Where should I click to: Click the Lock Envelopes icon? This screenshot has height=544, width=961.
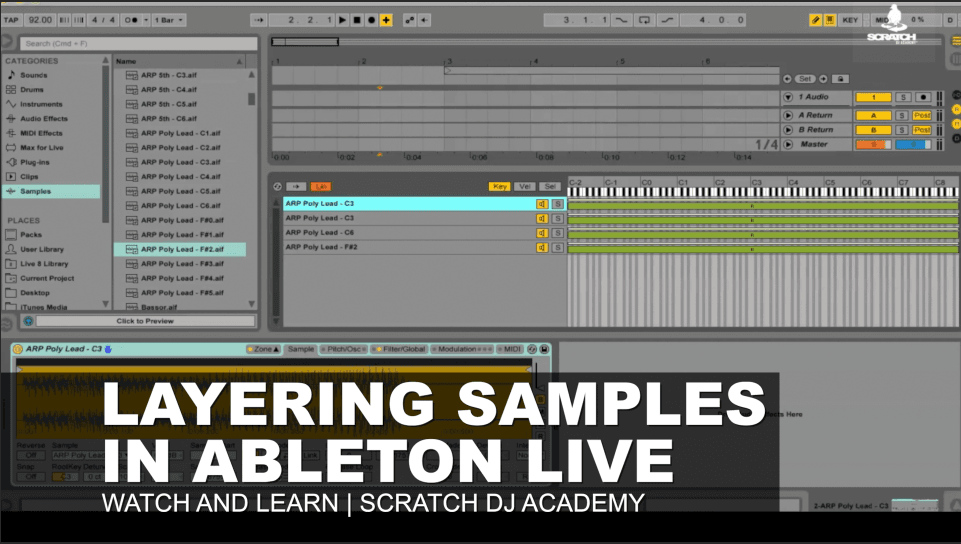(x=841, y=79)
